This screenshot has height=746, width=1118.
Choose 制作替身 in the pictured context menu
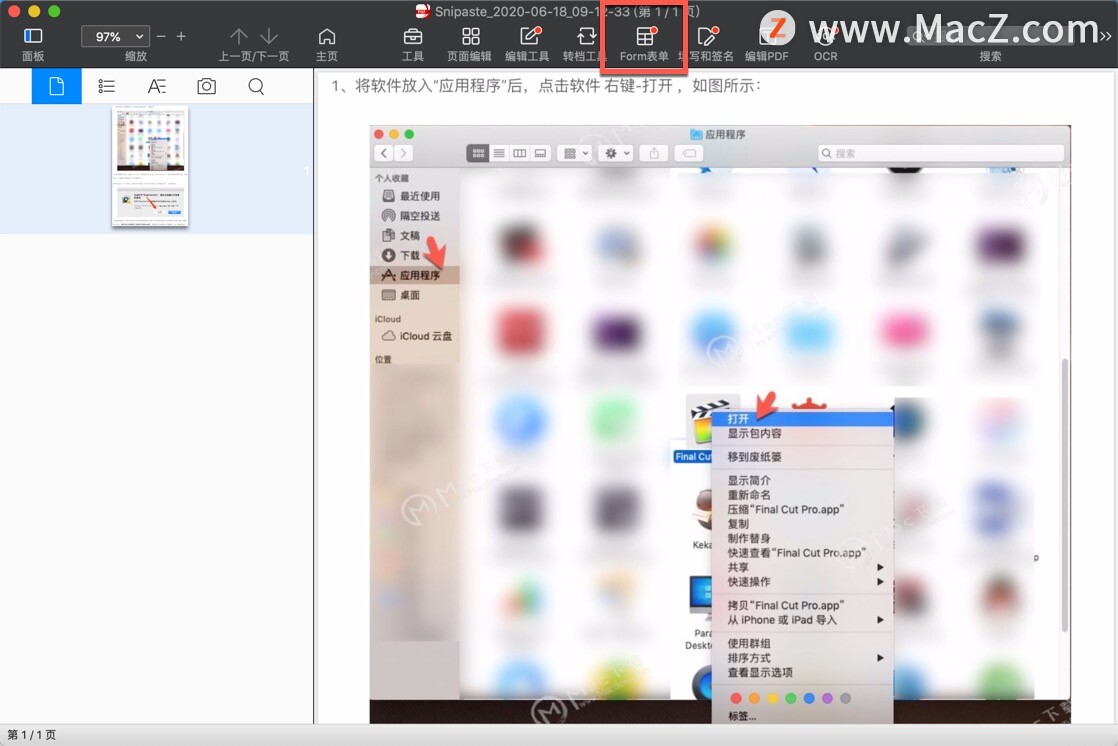pos(803,538)
